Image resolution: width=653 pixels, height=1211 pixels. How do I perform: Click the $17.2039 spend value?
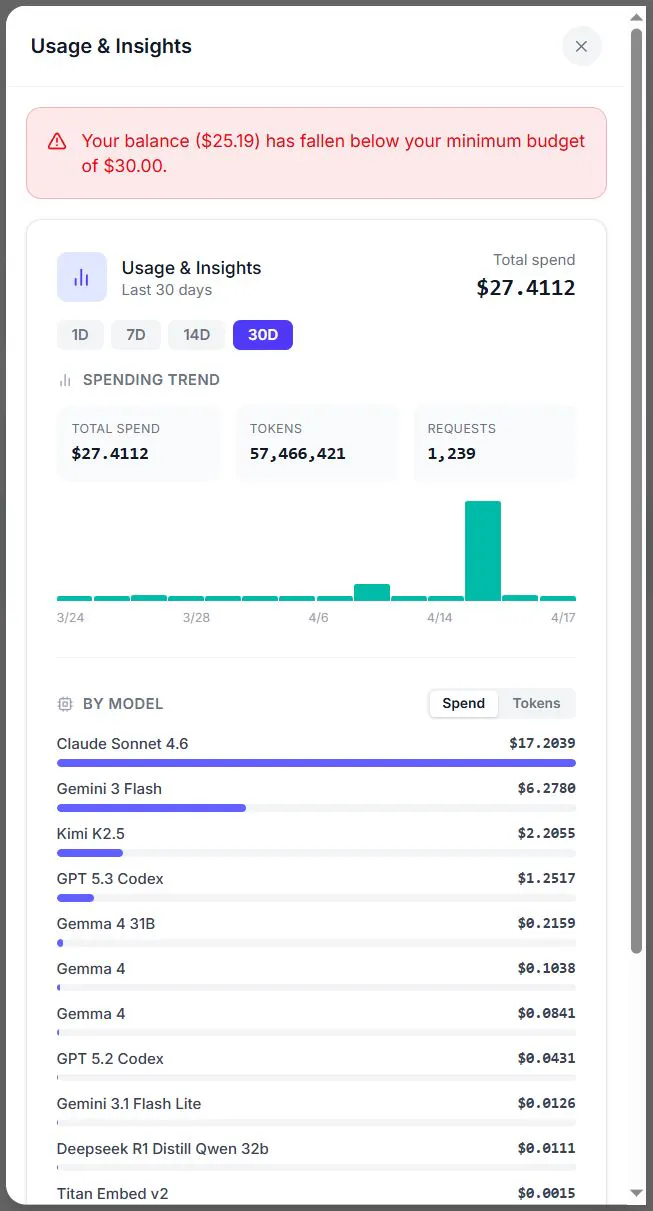[542, 744]
